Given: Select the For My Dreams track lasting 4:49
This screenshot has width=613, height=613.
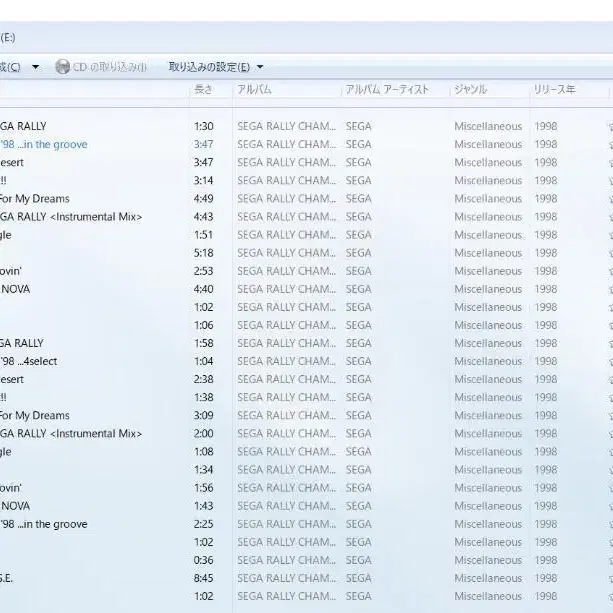Looking at the screenshot, I should pyautogui.click(x=34, y=199).
